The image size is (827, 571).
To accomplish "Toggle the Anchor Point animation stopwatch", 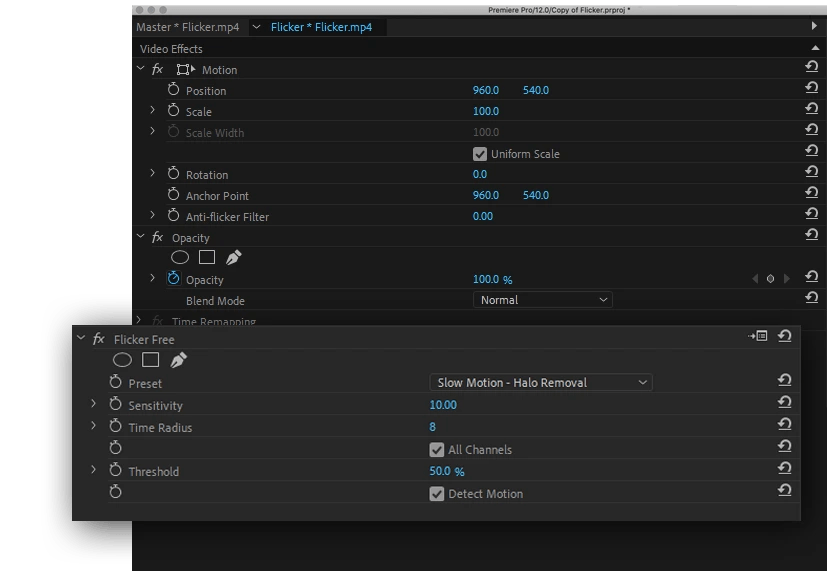I will point(174,195).
